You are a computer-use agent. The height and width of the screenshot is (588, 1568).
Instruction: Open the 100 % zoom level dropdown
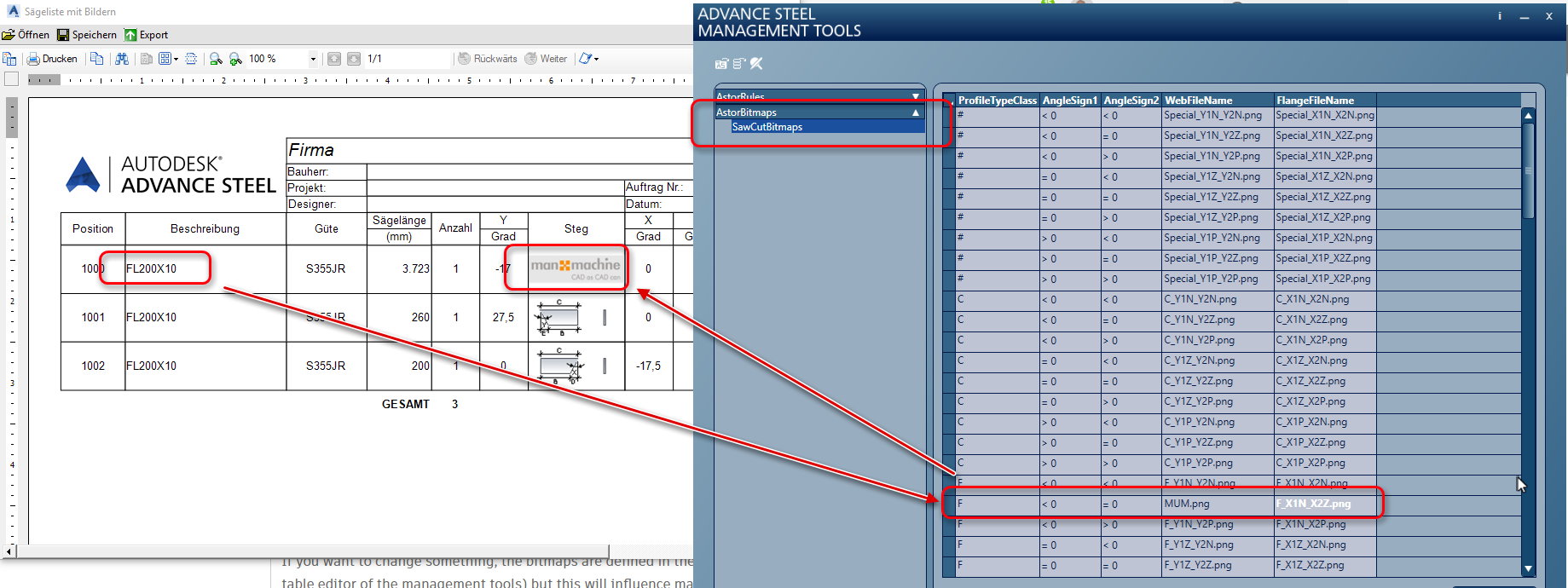point(313,59)
